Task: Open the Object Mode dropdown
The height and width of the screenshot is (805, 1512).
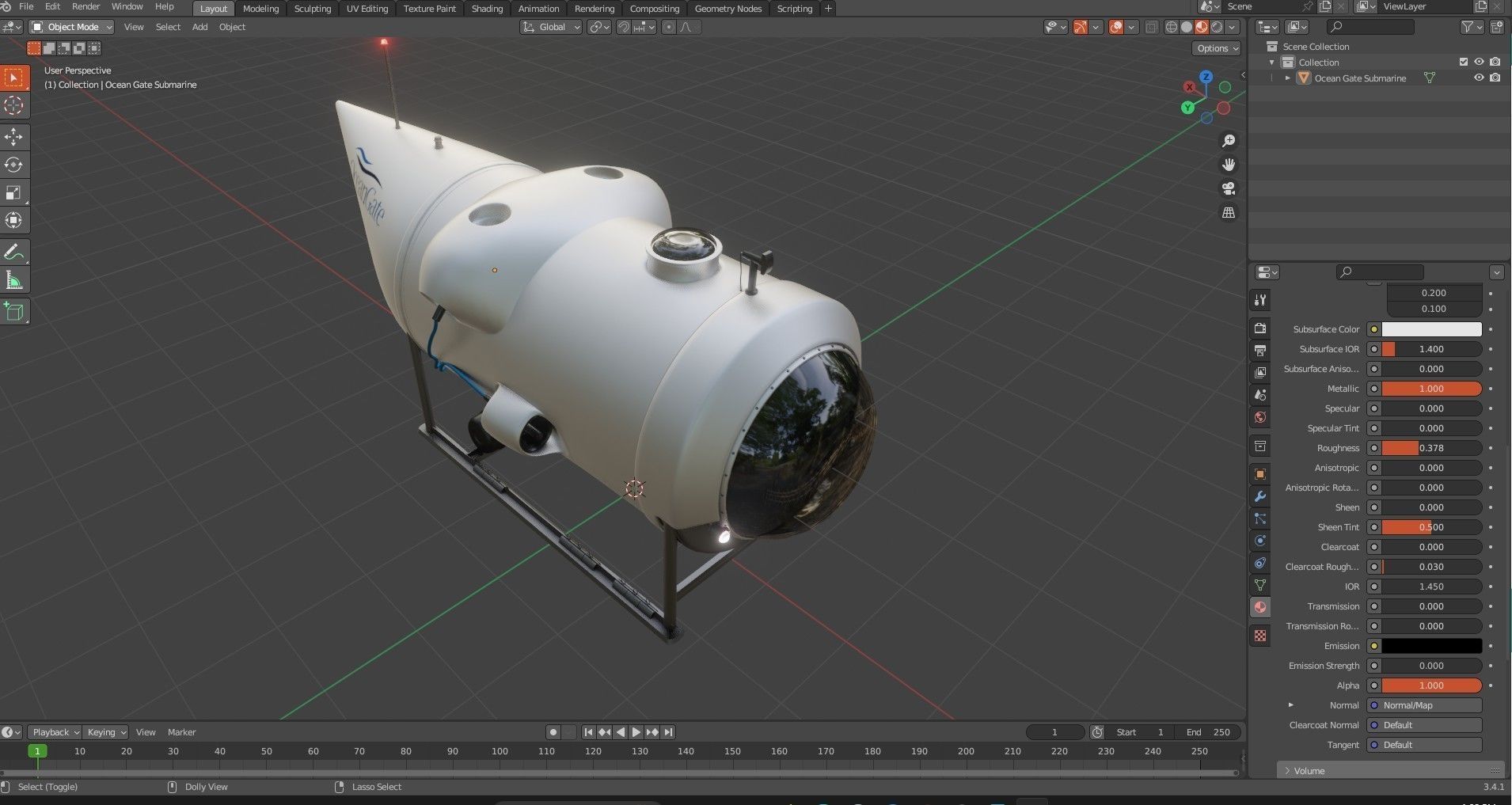Action: click(70, 26)
